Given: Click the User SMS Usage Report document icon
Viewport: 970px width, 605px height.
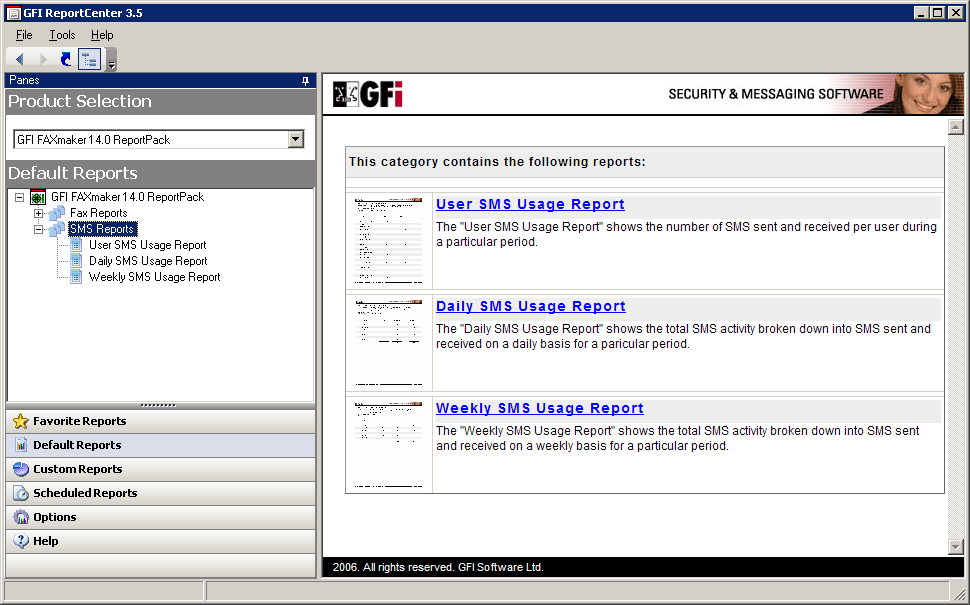Looking at the screenshot, I should point(76,245).
